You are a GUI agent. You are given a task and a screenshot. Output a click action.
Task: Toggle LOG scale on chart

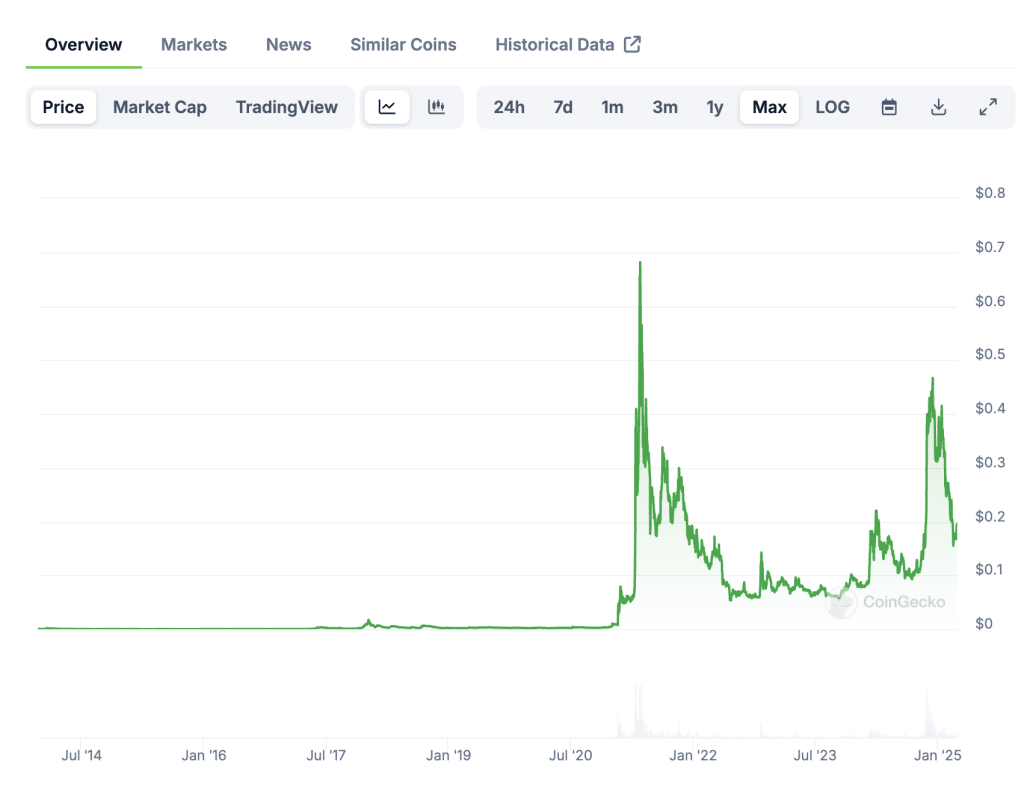pos(832,107)
